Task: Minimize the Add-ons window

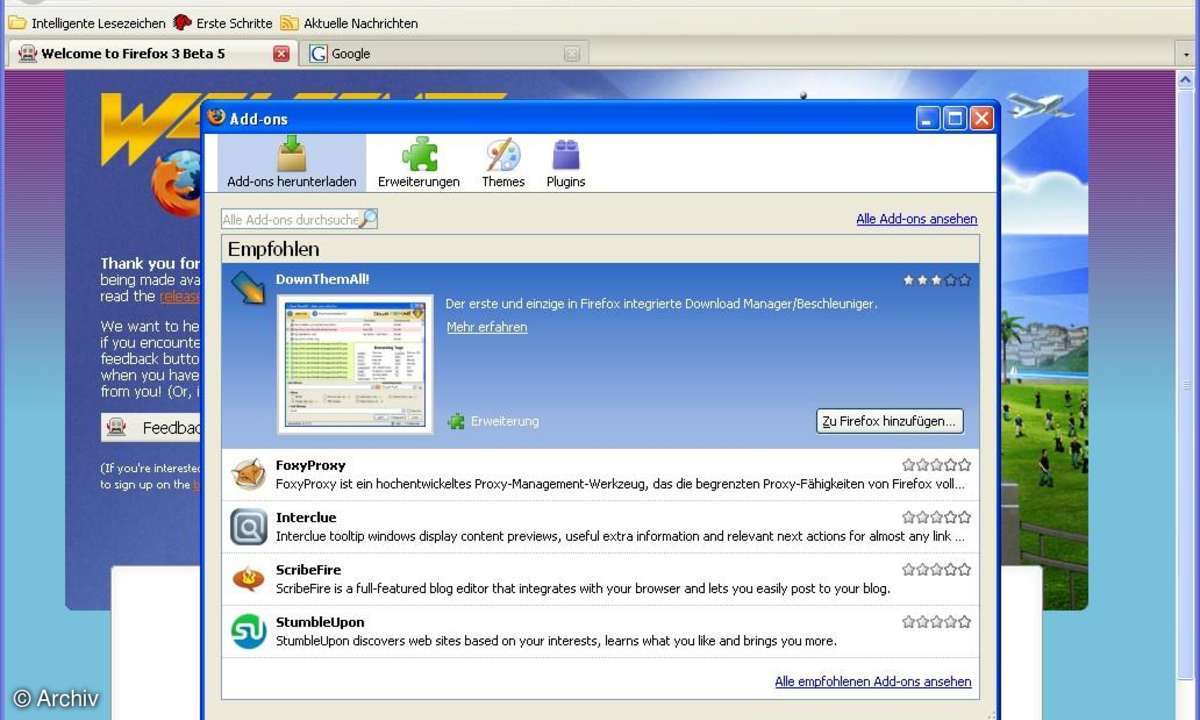Action: [928, 119]
